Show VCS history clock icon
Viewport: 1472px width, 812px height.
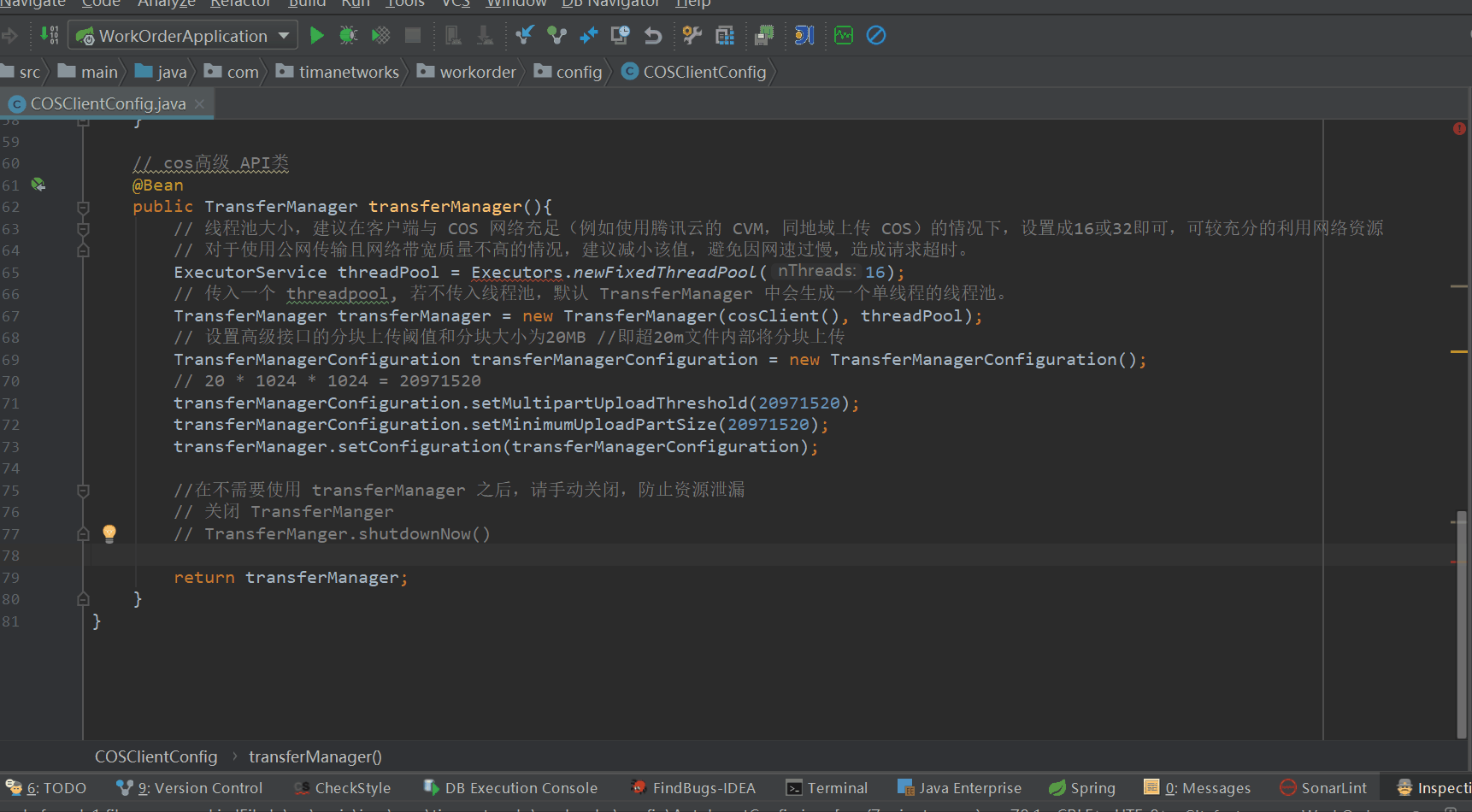[621, 36]
